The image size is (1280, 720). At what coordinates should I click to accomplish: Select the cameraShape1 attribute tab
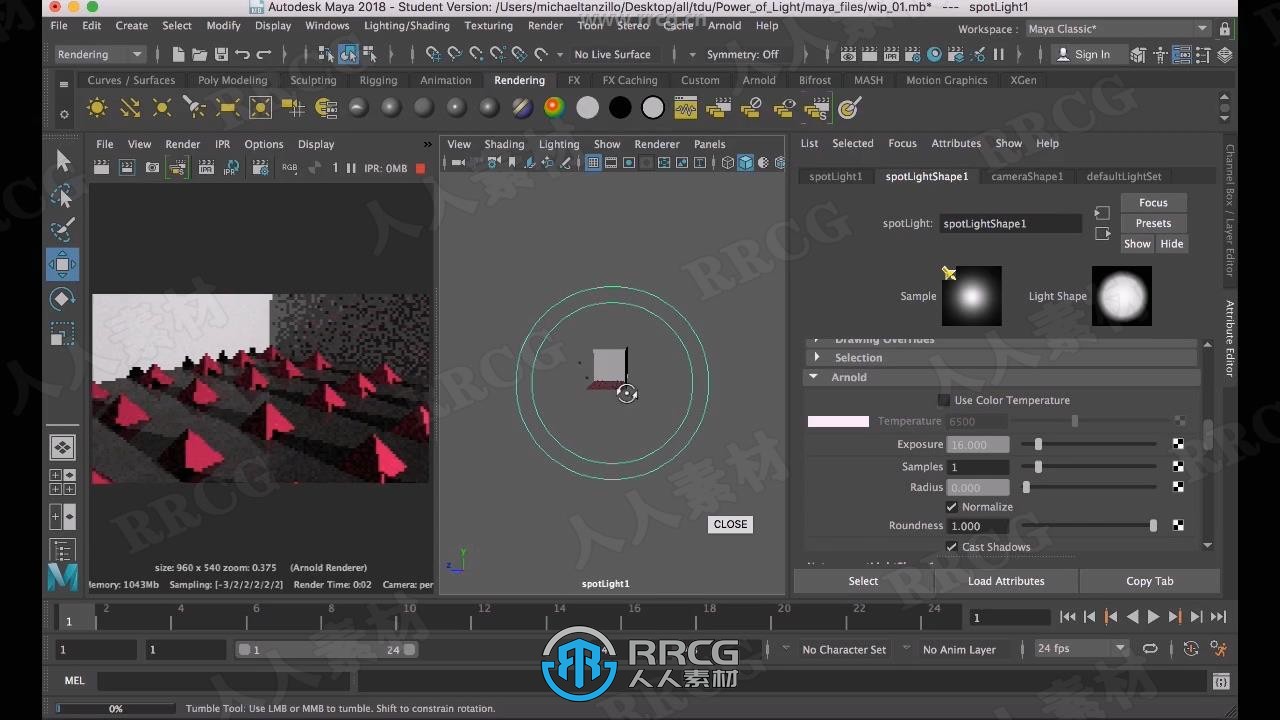(1027, 176)
